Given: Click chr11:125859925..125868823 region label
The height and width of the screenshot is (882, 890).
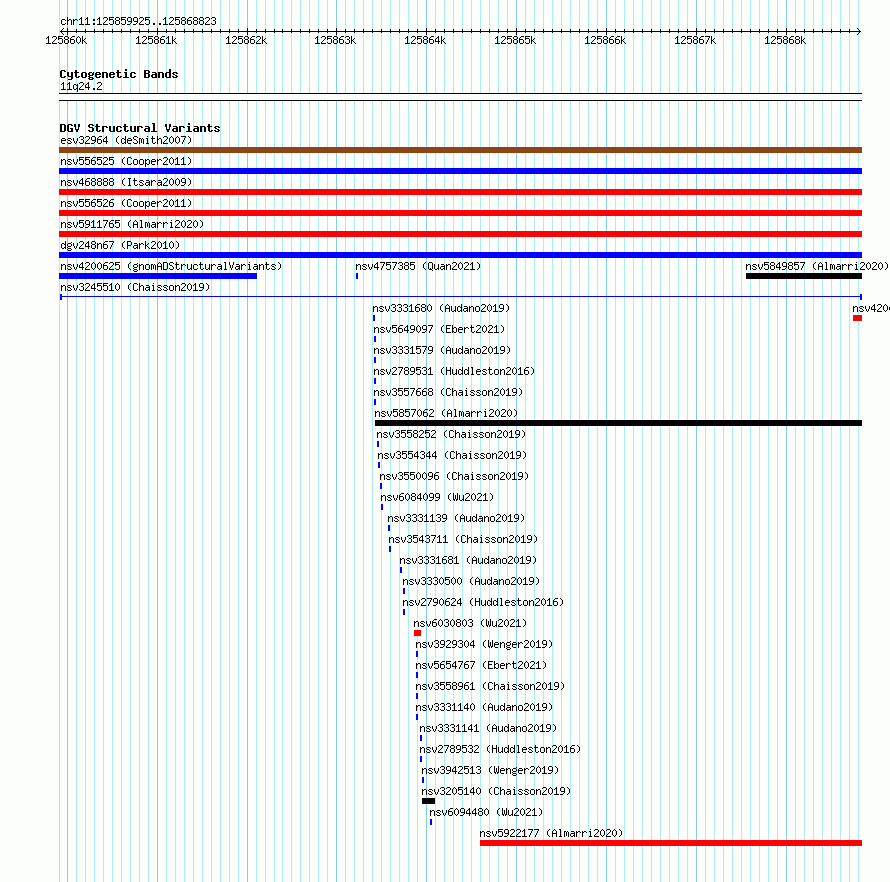Looking at the screenshot, I should pyautogui.click(x=138, y=21).
